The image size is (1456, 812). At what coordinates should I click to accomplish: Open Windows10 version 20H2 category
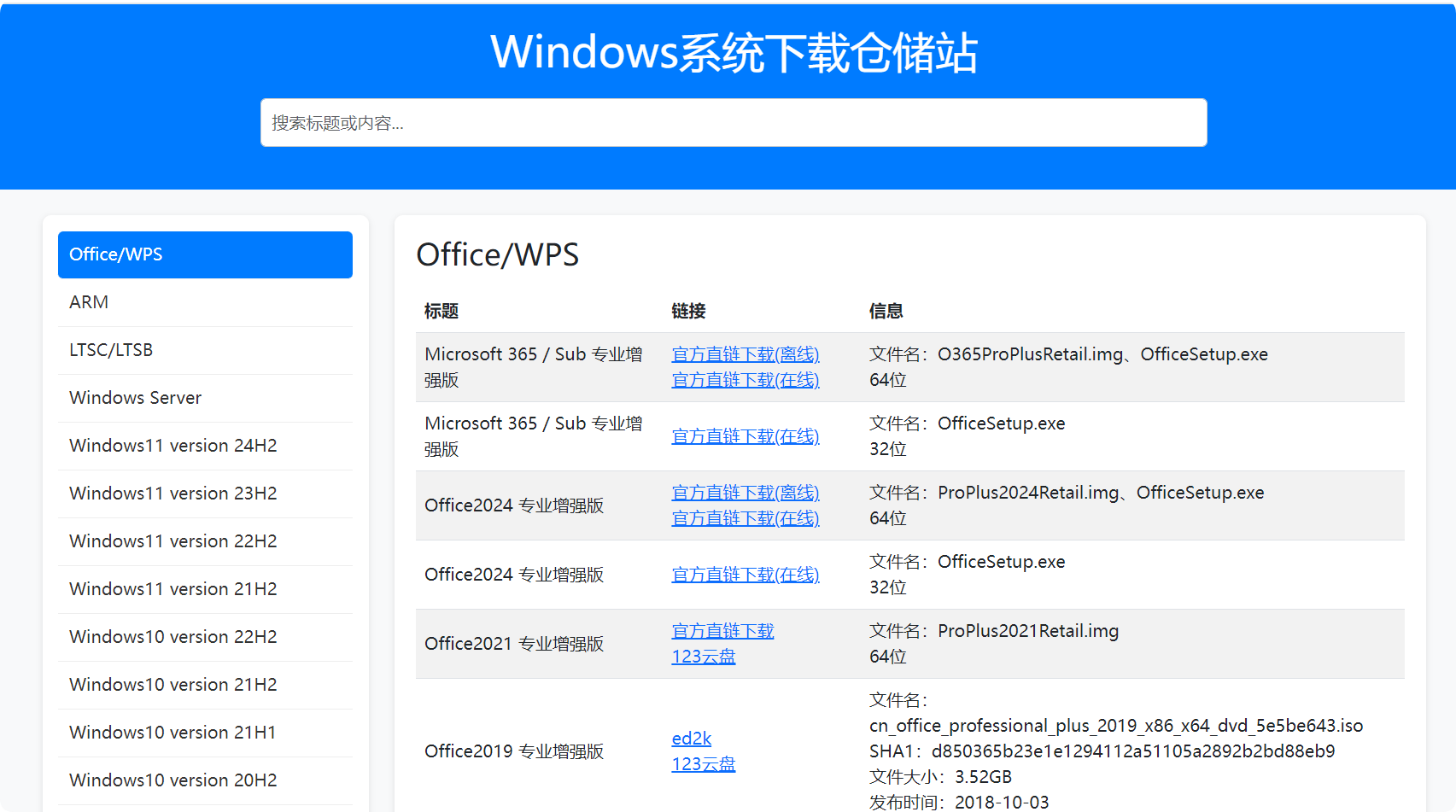point(205,780)
